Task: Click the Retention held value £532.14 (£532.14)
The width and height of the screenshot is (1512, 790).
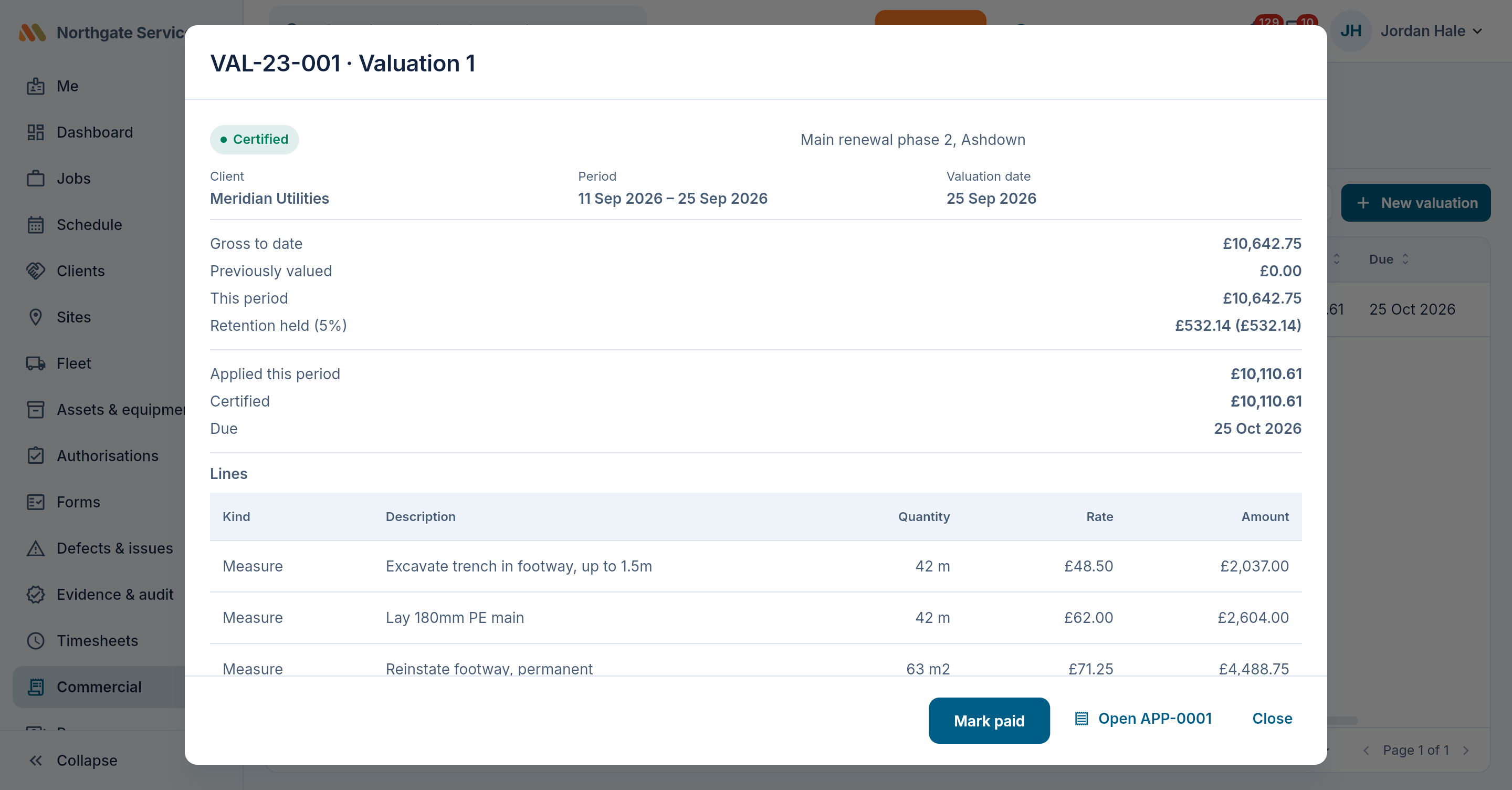Action: (x=1238, y=326)
